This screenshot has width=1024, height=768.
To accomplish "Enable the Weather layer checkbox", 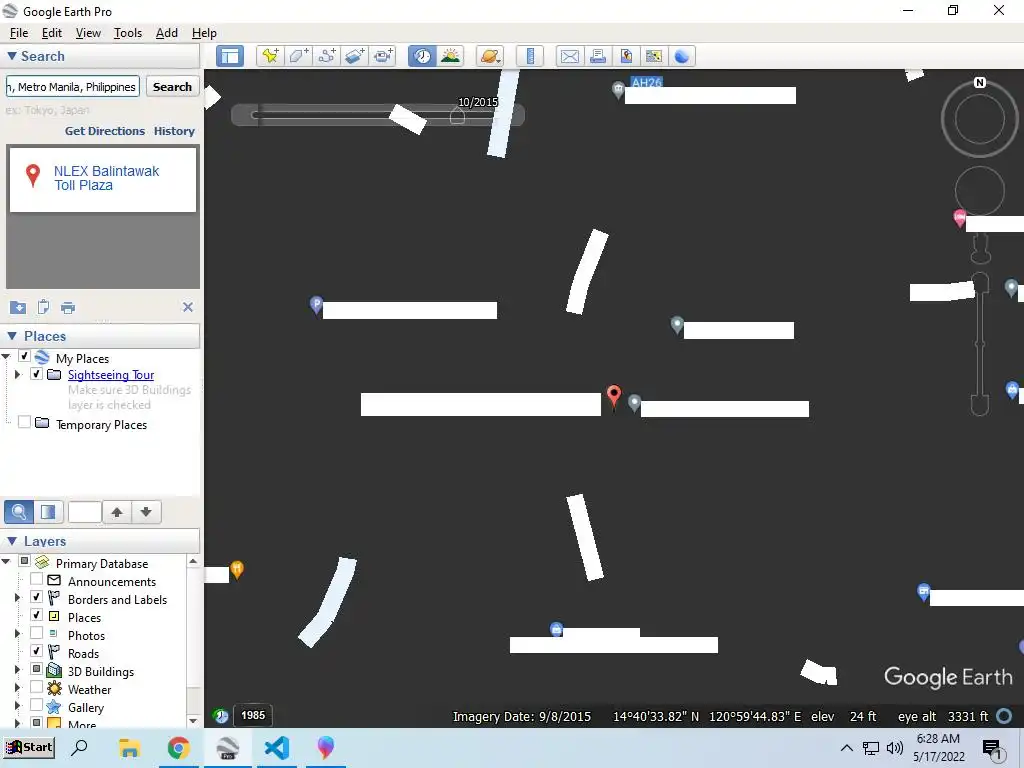I will [x=37, y=687].
